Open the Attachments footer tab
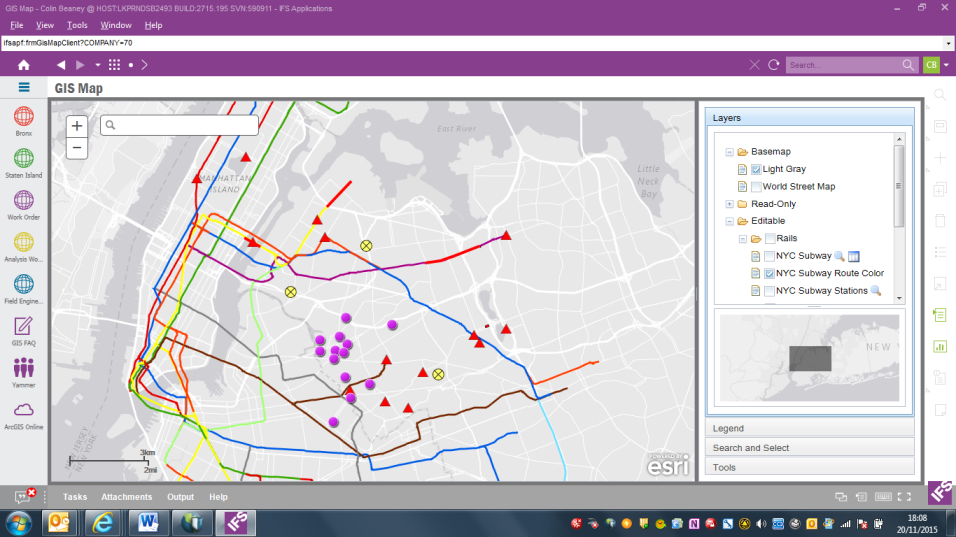The height and width of the screenshot is (537, 956). click(126, 497)
